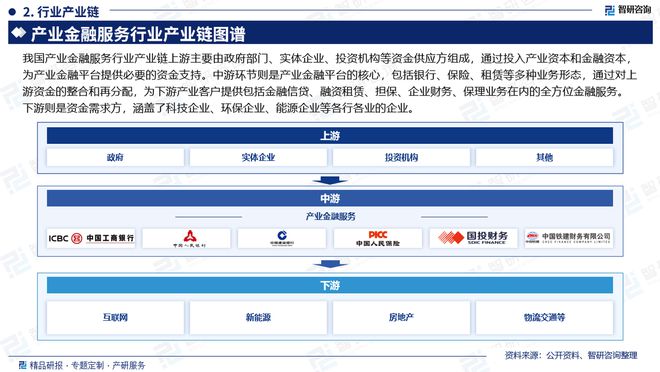Click the paragraph line starting 我国产业金融服务行业
660x372 pixels.
[328, 58]
